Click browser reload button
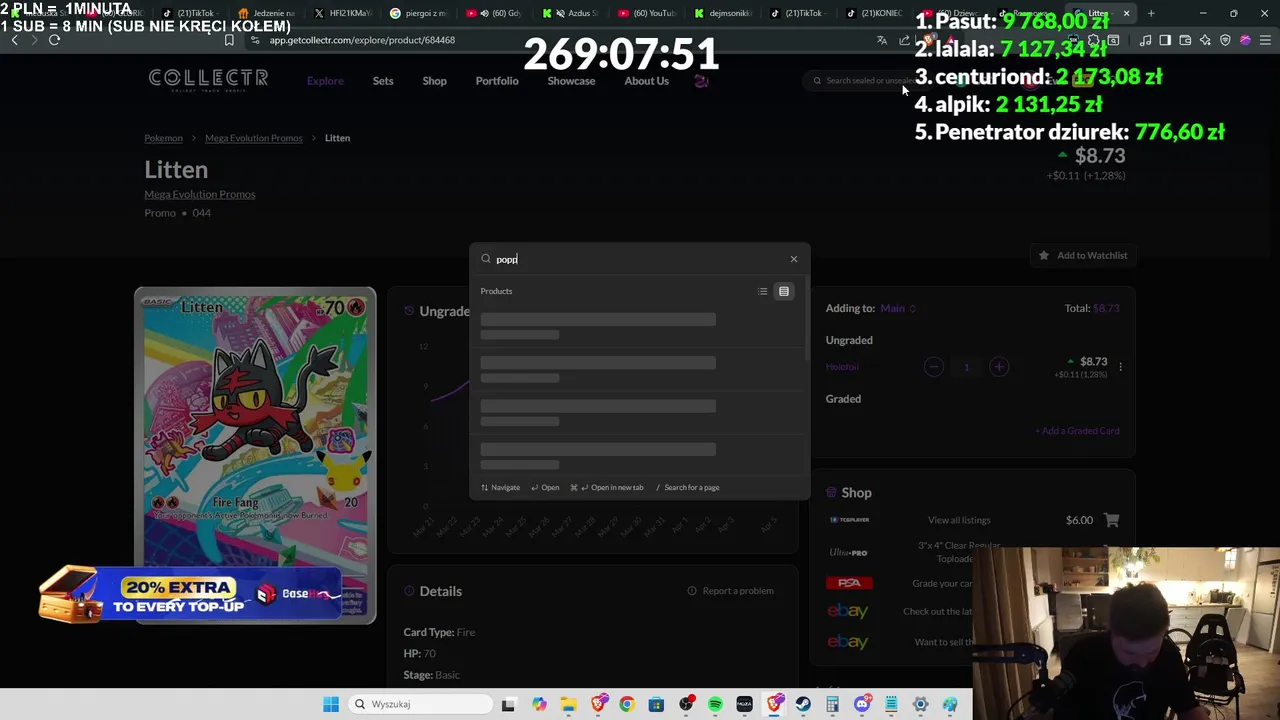Image resolution: width=1280 pixels, height=720 pixels. click(x=54, y=40)
